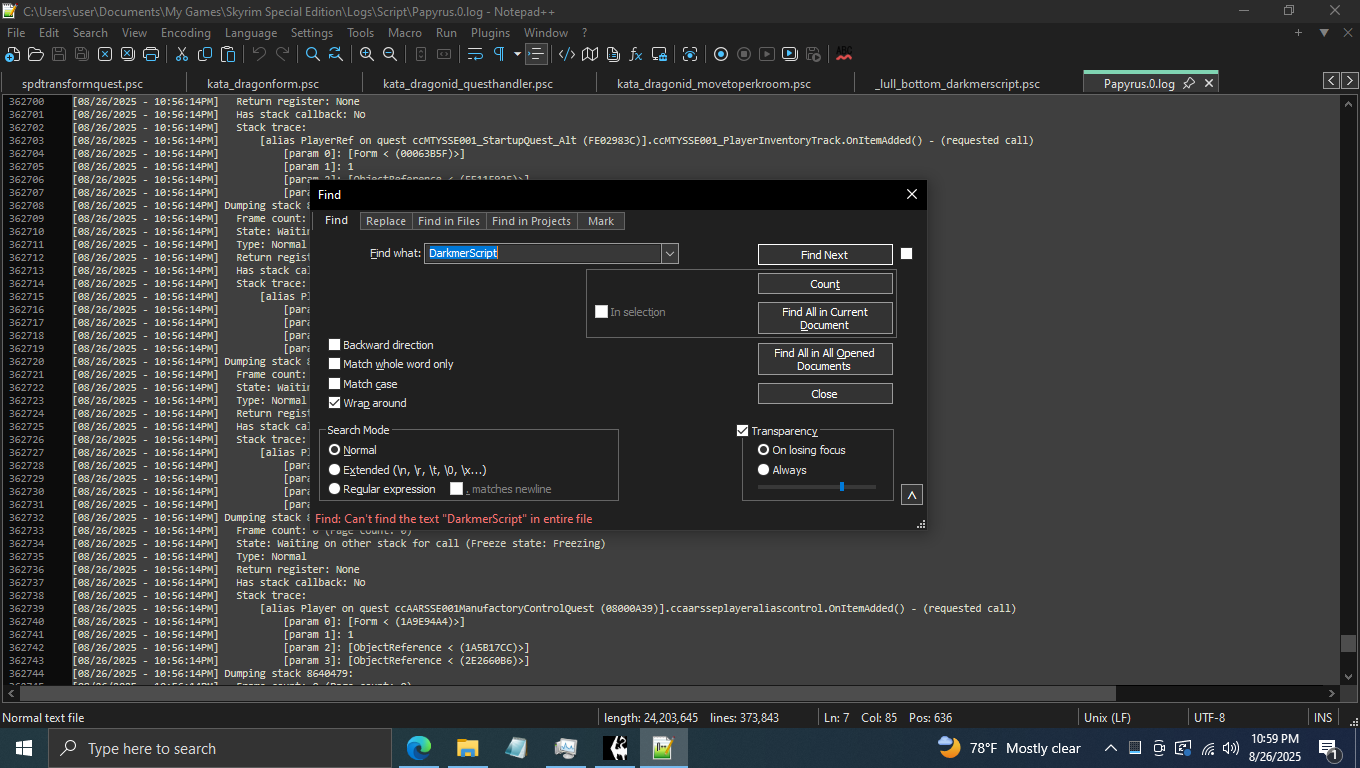The width and height of the screenshot is (1360, 768).
Task: Switch to kata_dragonform.psc tab
Action: (263, 84)
